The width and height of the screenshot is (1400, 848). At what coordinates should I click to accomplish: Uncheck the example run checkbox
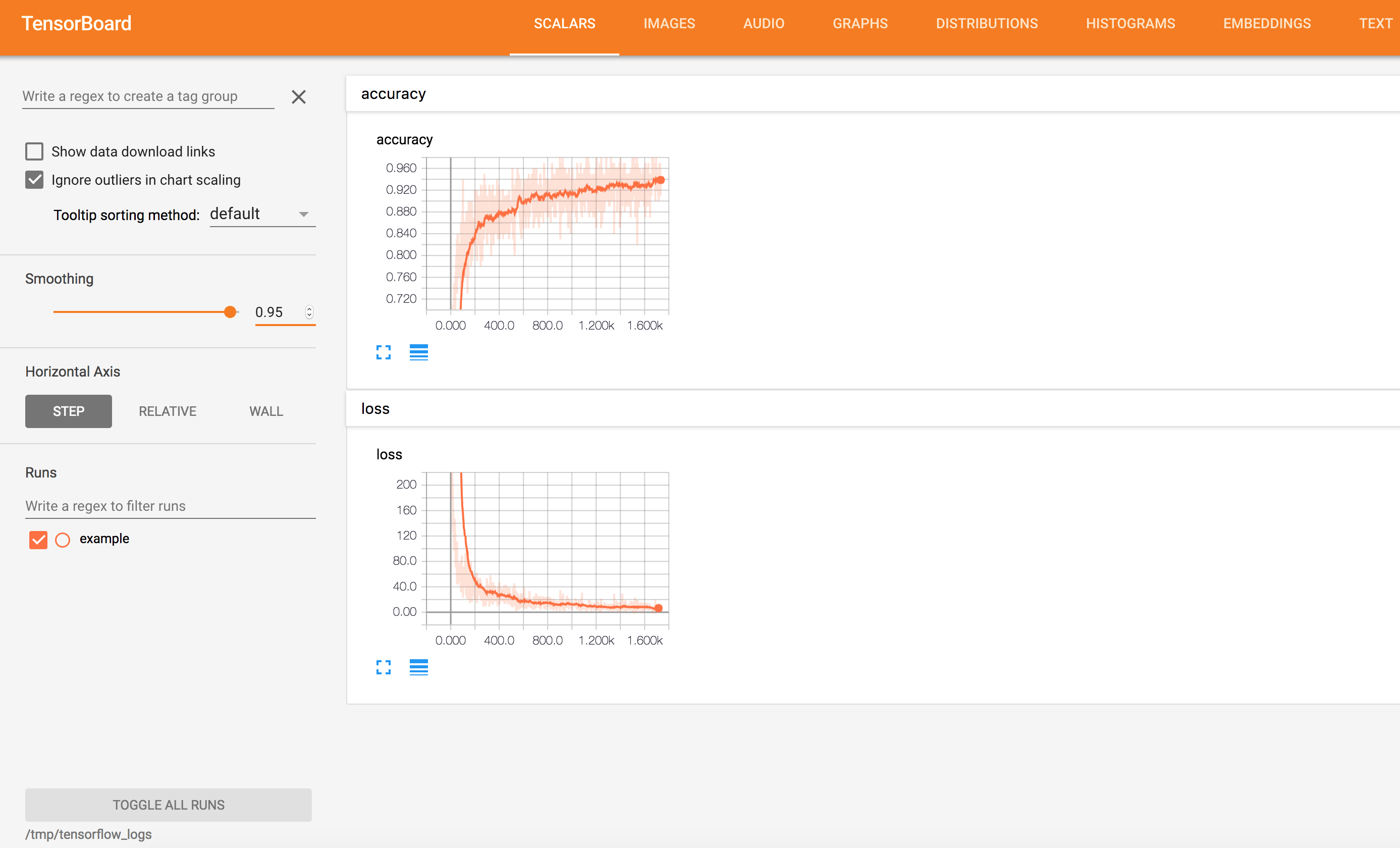pos(38,540)
